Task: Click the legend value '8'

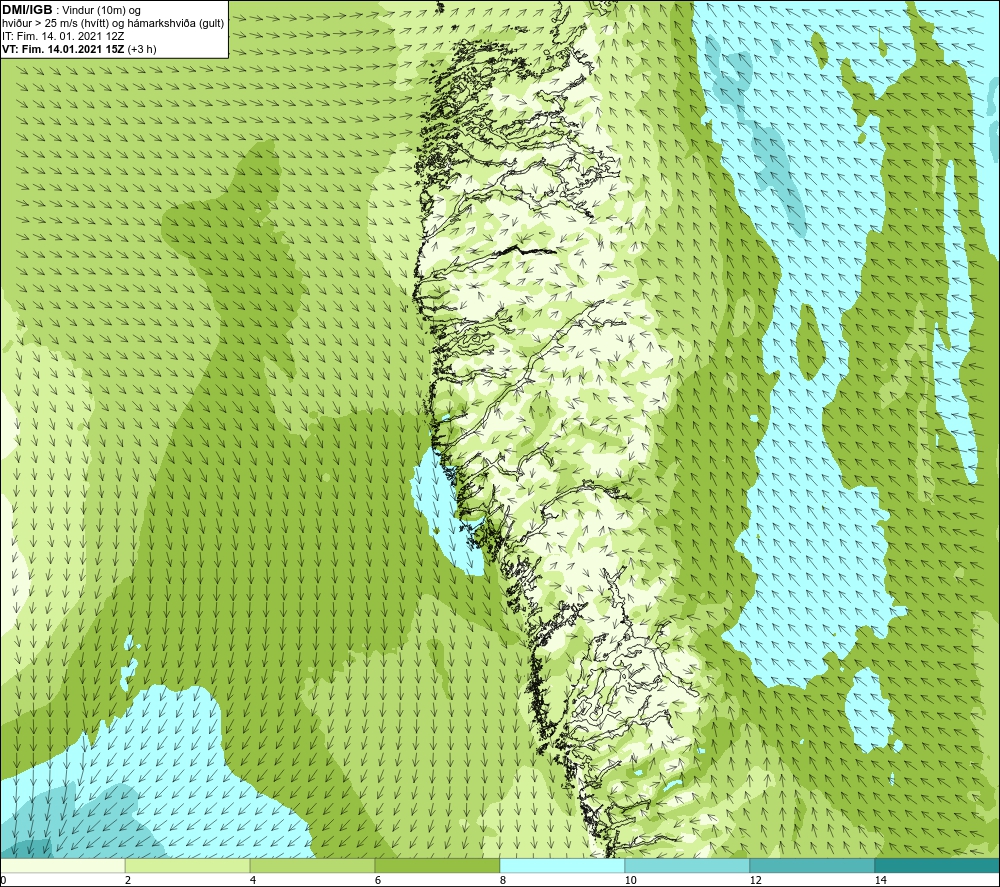Action: click(x=503, y=880)
